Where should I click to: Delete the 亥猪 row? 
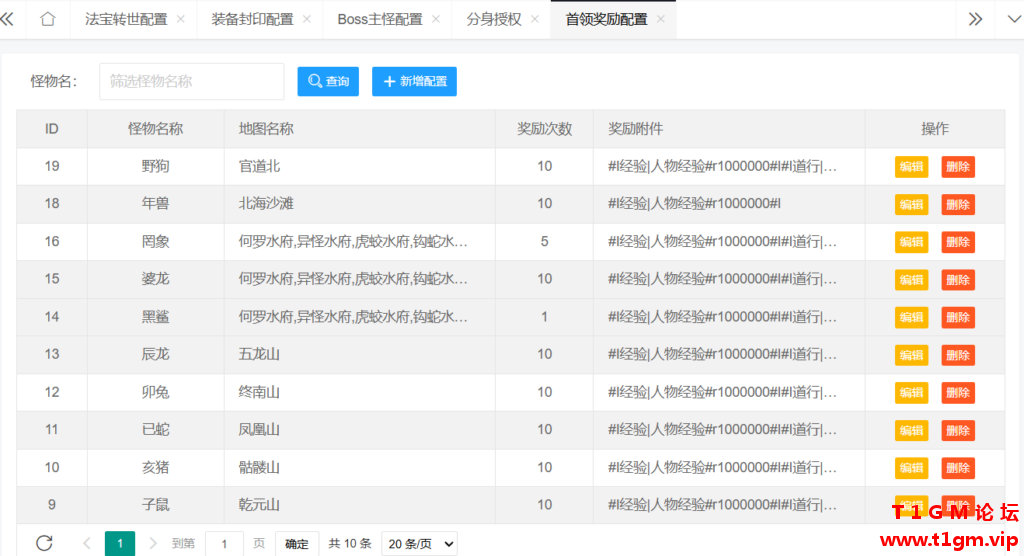coord(957,468)
